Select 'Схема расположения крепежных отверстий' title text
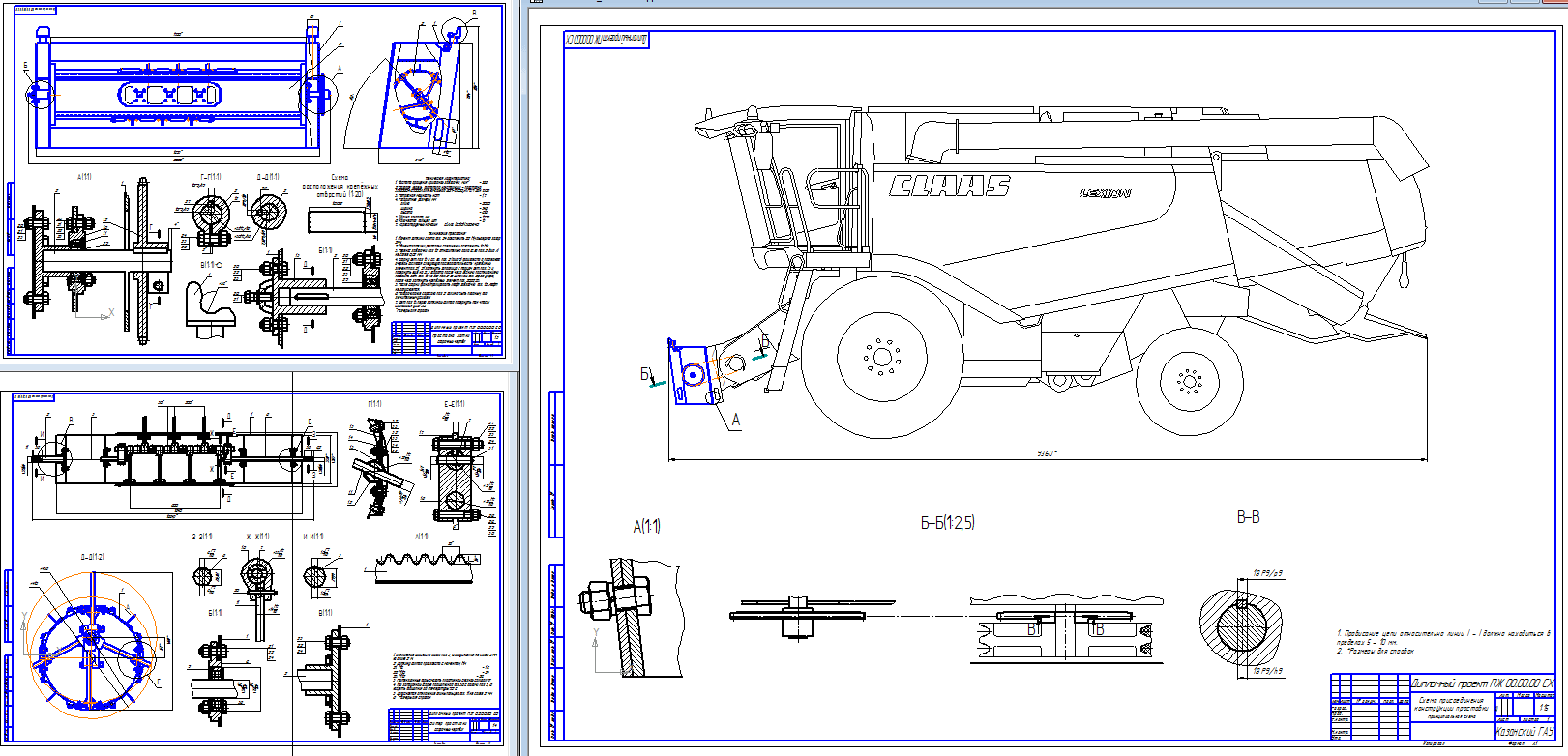This screenshot has width=1568, height=756. (x=340, y=186)
